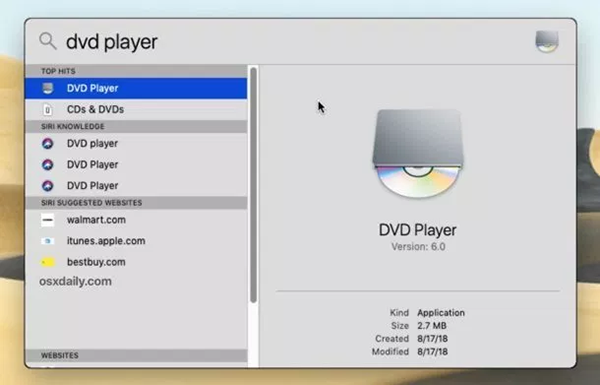Click the Siri icon beside lowercase DVD player
Viewport: 600px width, 385px height.
[x=47, y=144]
